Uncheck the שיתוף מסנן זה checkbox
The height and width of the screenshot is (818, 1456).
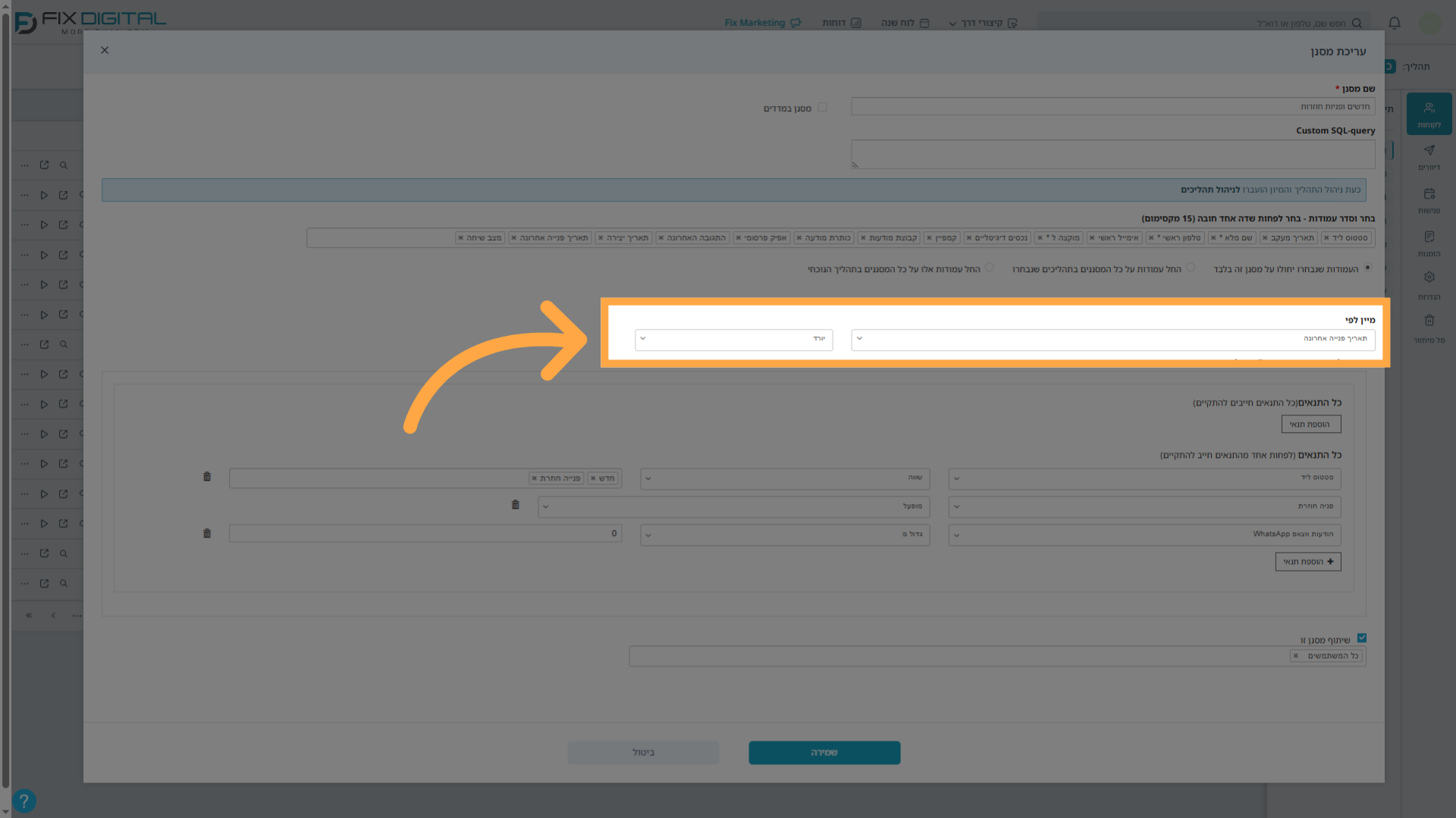[1362, 638]
